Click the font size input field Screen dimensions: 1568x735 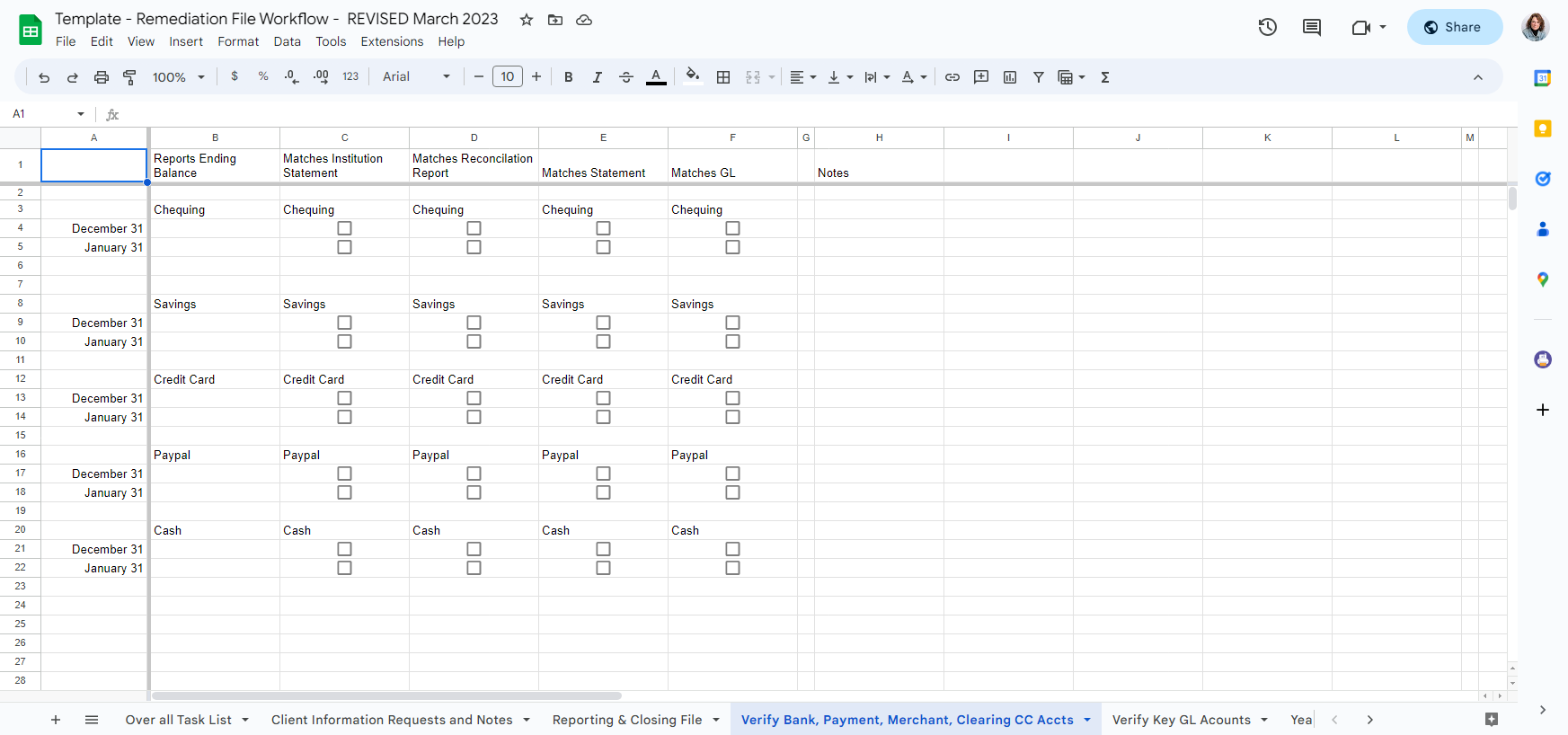point(508,77)
